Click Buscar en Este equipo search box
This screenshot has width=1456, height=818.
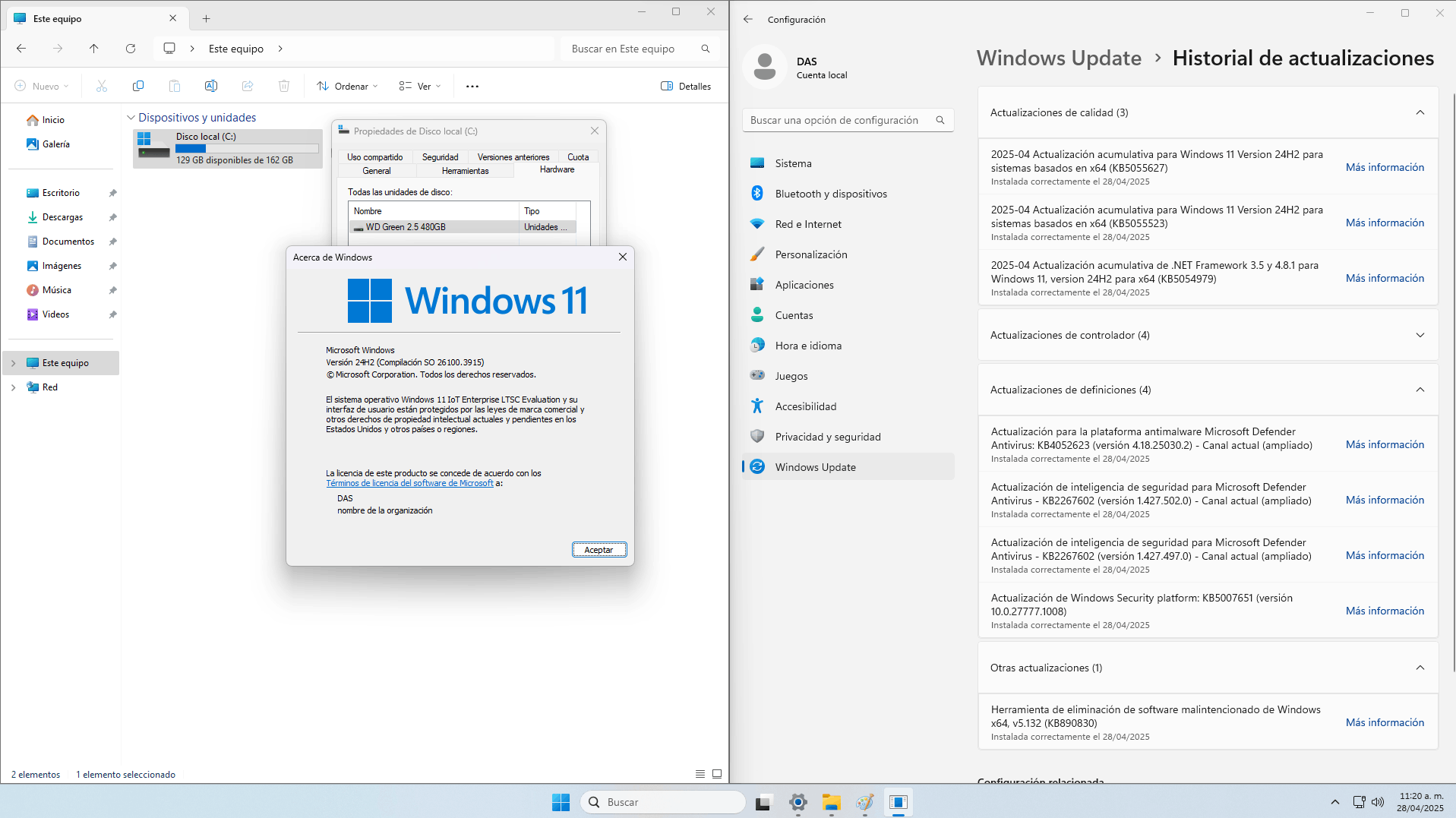click(x=640, y=49)
